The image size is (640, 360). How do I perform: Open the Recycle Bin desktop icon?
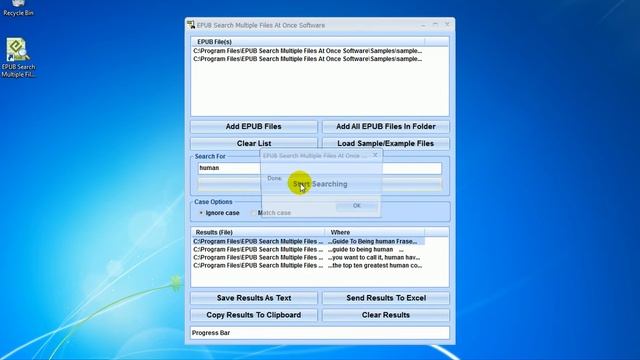pos(18,8)
